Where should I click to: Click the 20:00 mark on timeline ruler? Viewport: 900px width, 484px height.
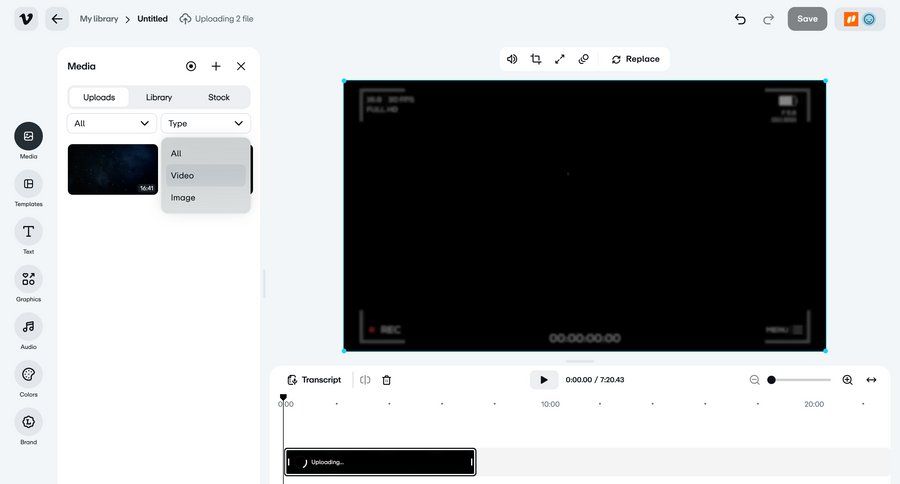pos(814,404)
